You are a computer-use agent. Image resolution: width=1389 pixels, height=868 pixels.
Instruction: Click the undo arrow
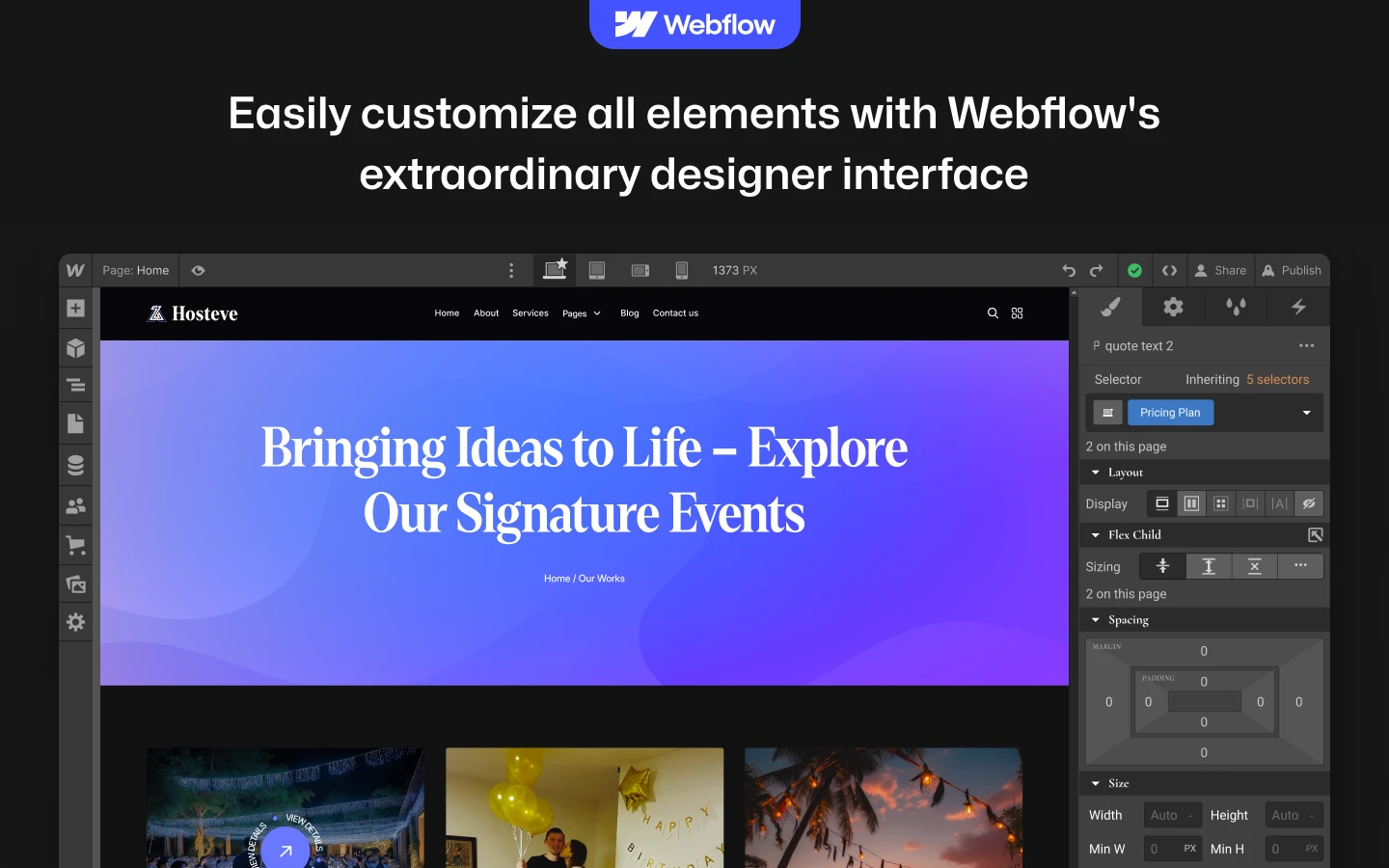point(1069,271)
